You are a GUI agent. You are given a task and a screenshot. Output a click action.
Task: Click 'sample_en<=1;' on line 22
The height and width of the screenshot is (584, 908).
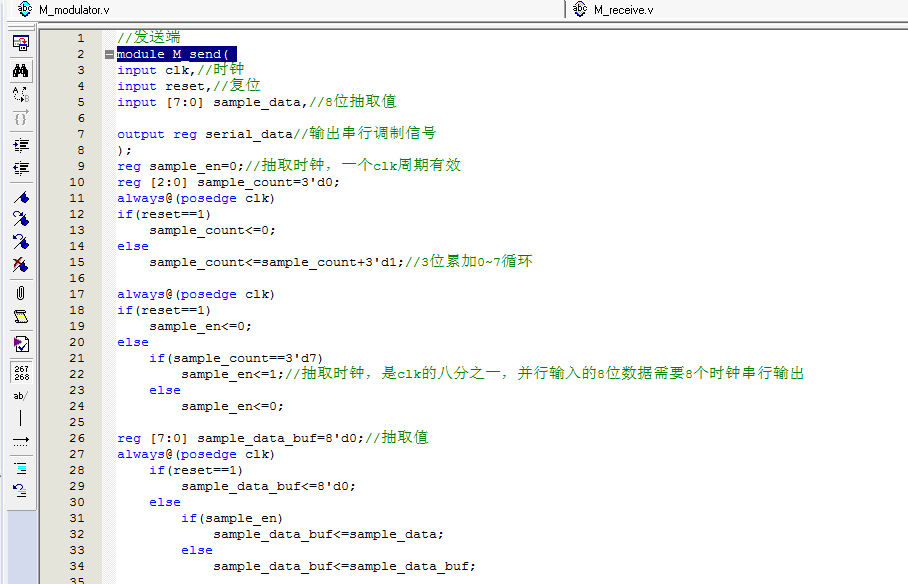[233, 374]
